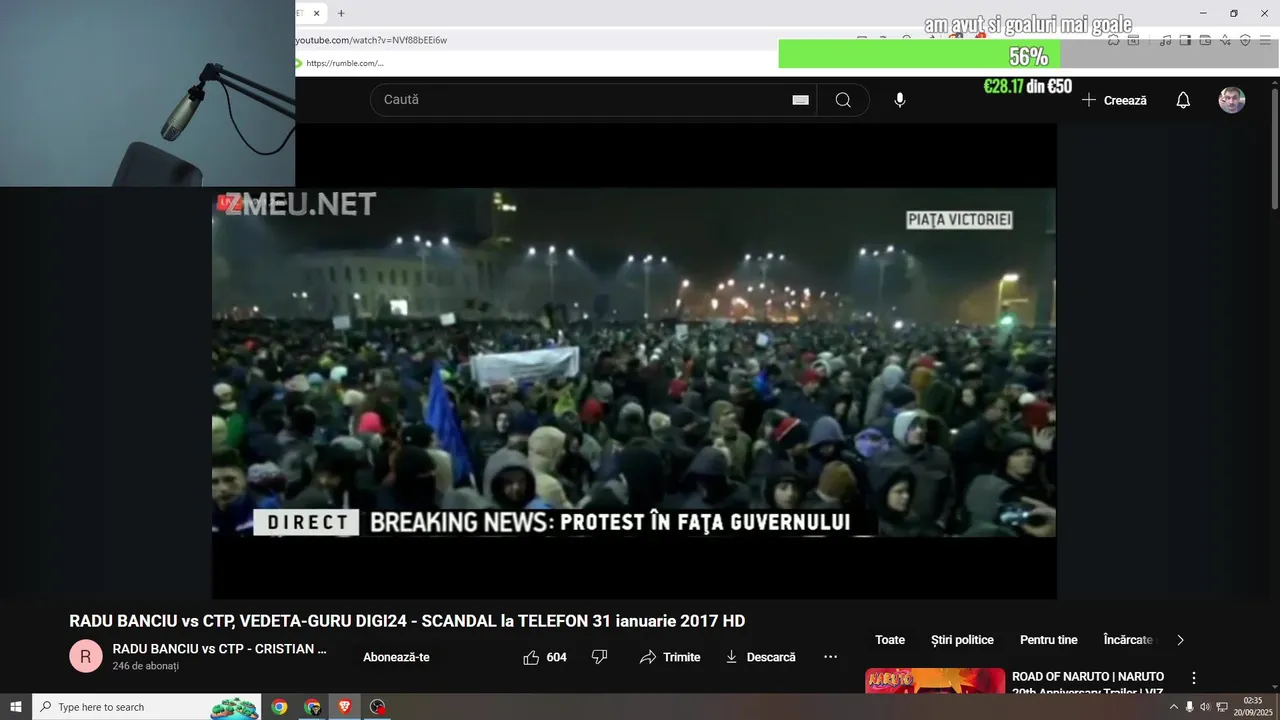Open system volume speaker icon
This screenshot has height=720, width=1280.
coord(1205,707)
